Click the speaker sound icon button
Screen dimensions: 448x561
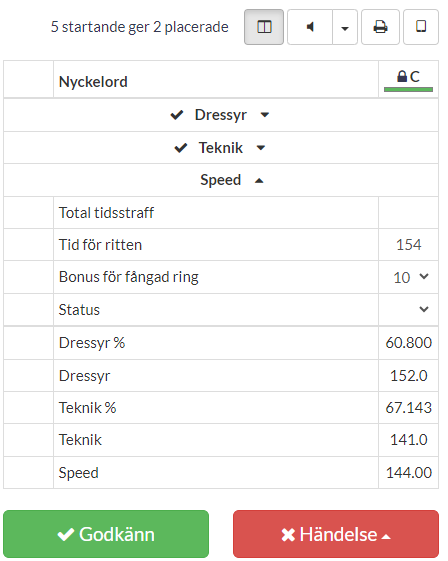[310, 27]
